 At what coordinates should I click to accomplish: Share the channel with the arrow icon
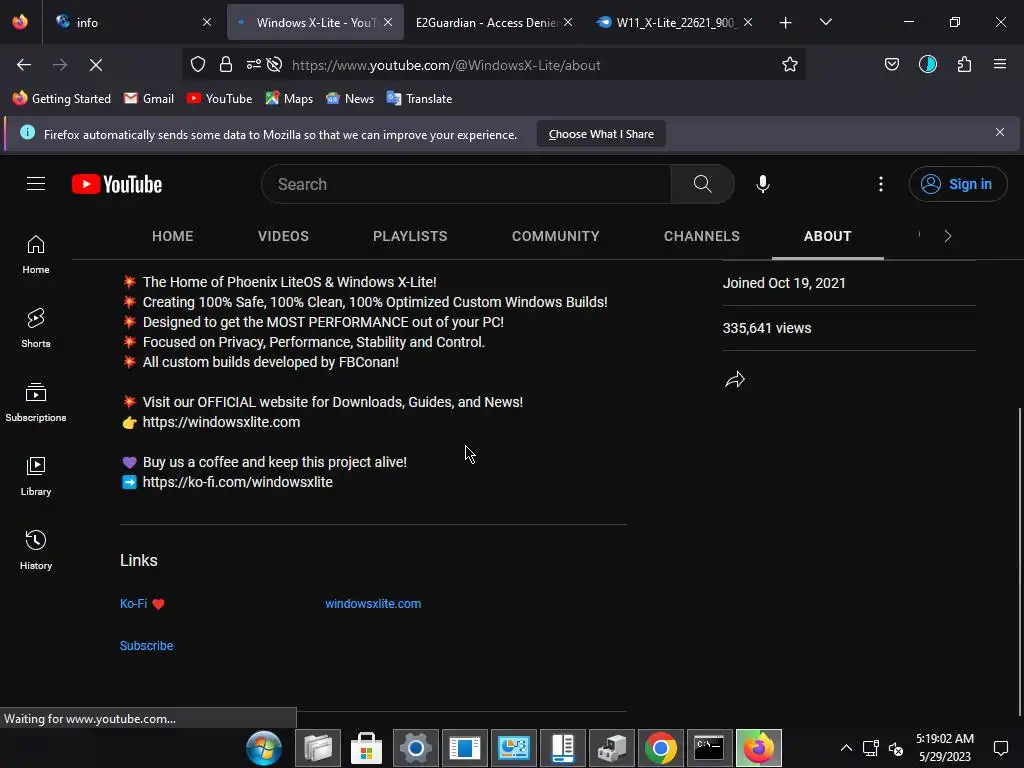tap(735, 379)
